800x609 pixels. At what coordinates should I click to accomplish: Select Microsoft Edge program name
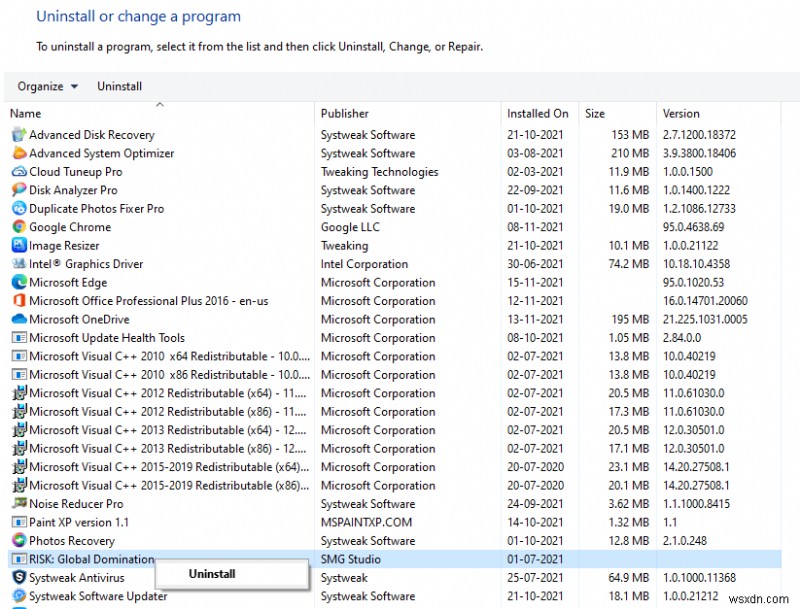(68, 282)
